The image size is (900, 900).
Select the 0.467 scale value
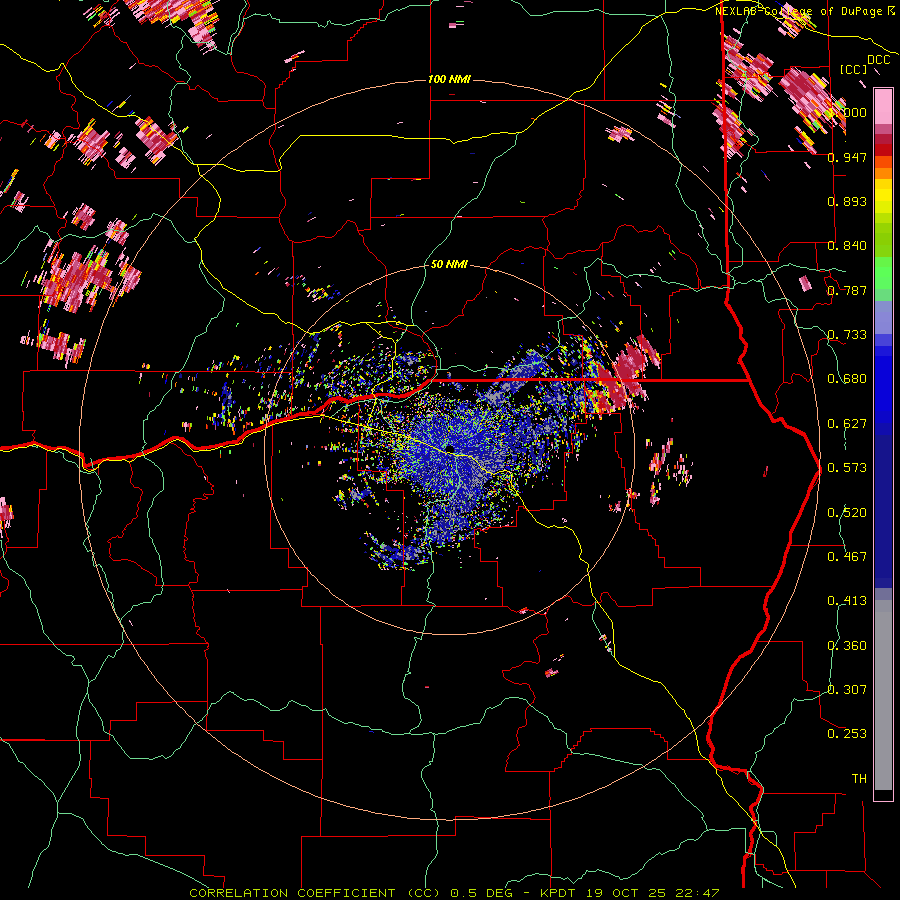(847, 557)
